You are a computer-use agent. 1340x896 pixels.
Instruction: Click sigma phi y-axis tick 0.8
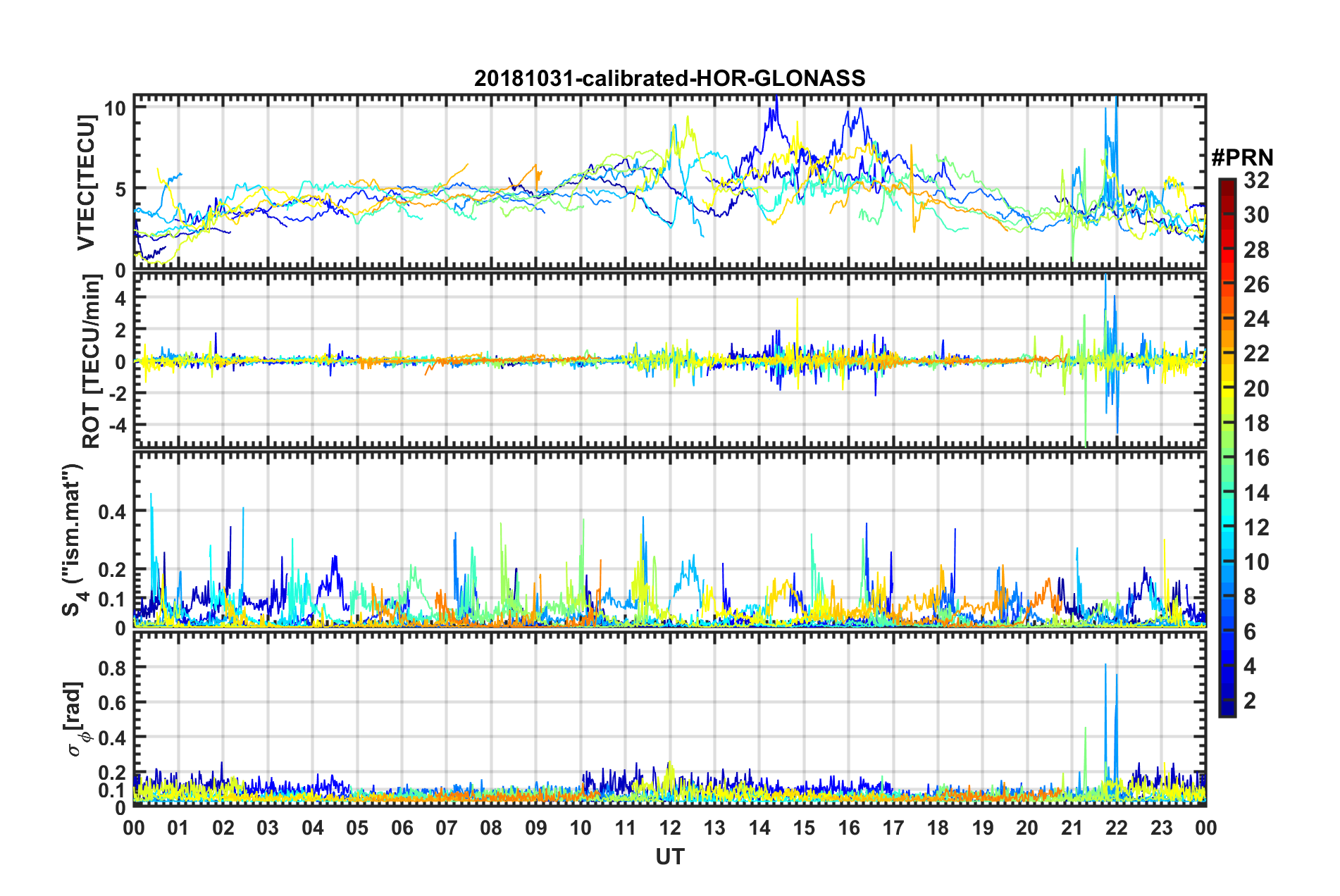tap(113, 667)
